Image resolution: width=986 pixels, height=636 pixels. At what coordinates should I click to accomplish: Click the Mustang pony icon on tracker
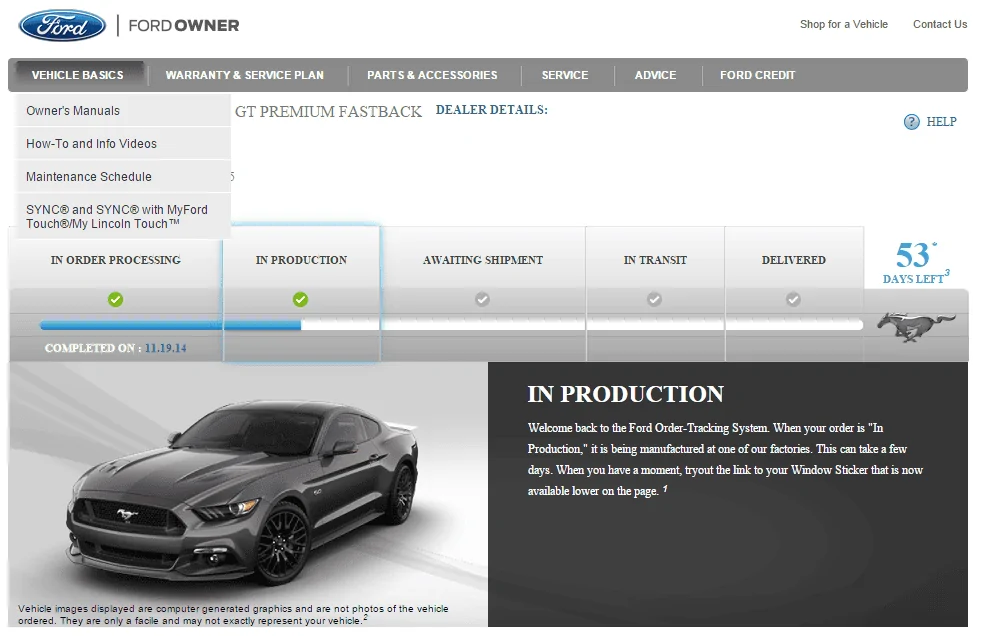(916, 326)
